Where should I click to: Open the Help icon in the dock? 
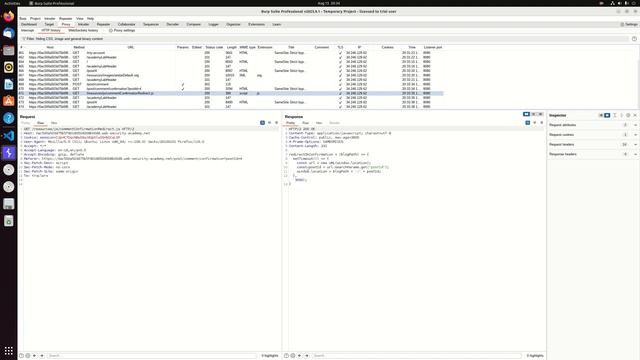coord(9,118)
